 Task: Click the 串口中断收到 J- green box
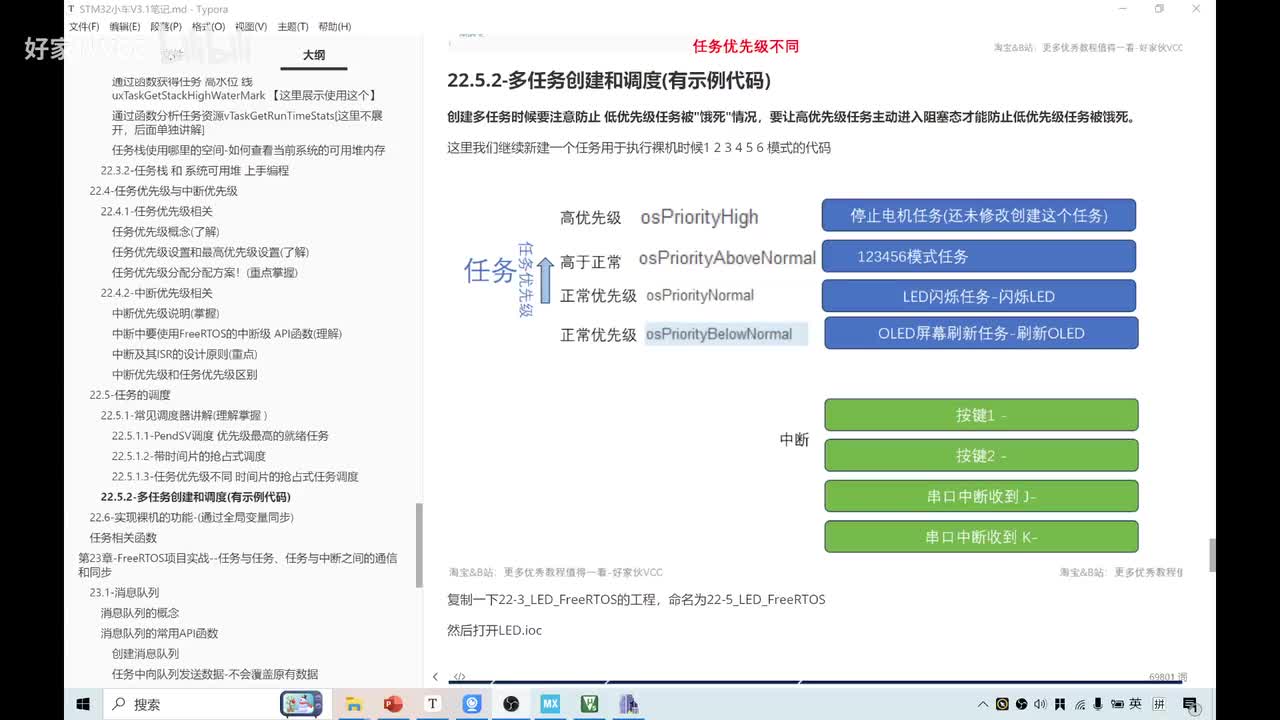coord(981,496)
